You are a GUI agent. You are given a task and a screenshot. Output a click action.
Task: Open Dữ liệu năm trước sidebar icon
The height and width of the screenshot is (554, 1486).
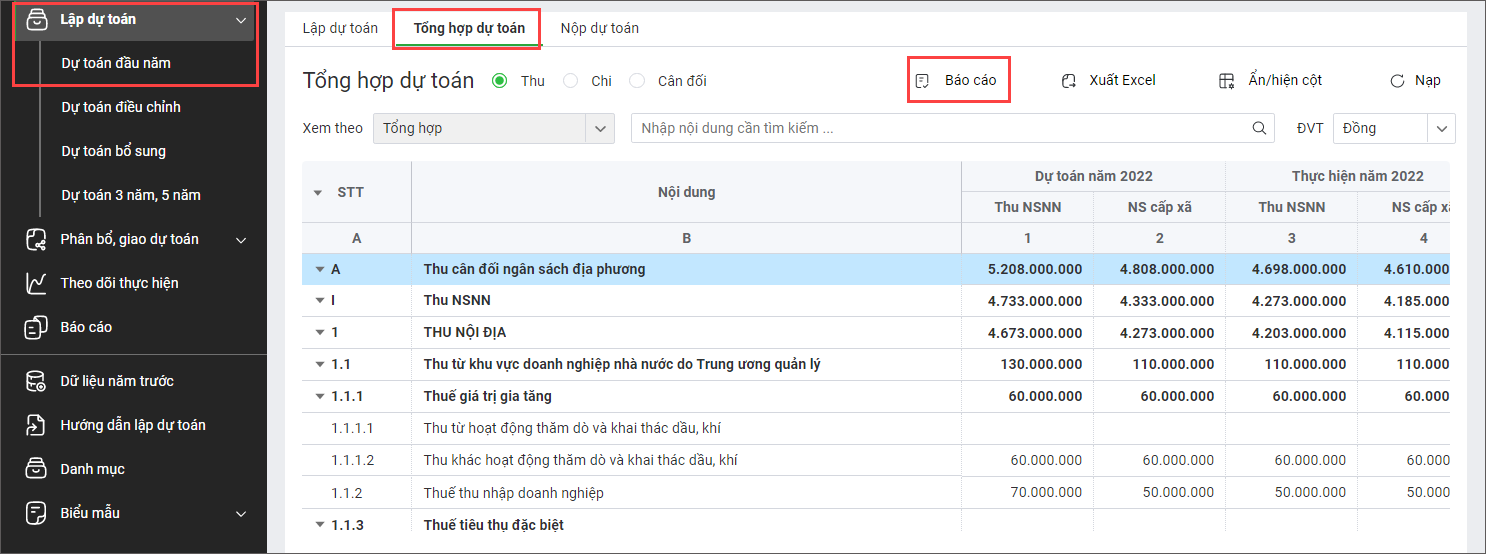click(x=36, y=381)
